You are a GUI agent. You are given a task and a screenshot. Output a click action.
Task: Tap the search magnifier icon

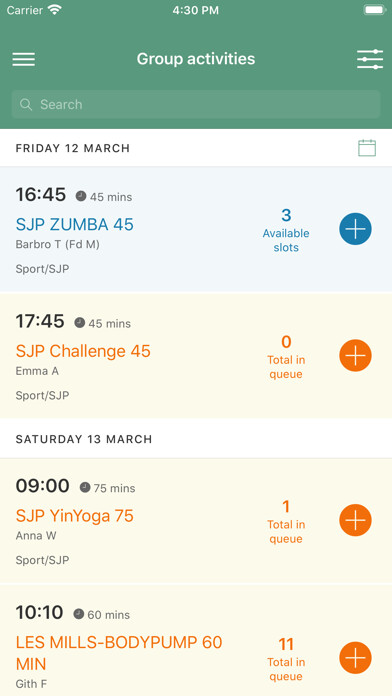tap(26, 104)
